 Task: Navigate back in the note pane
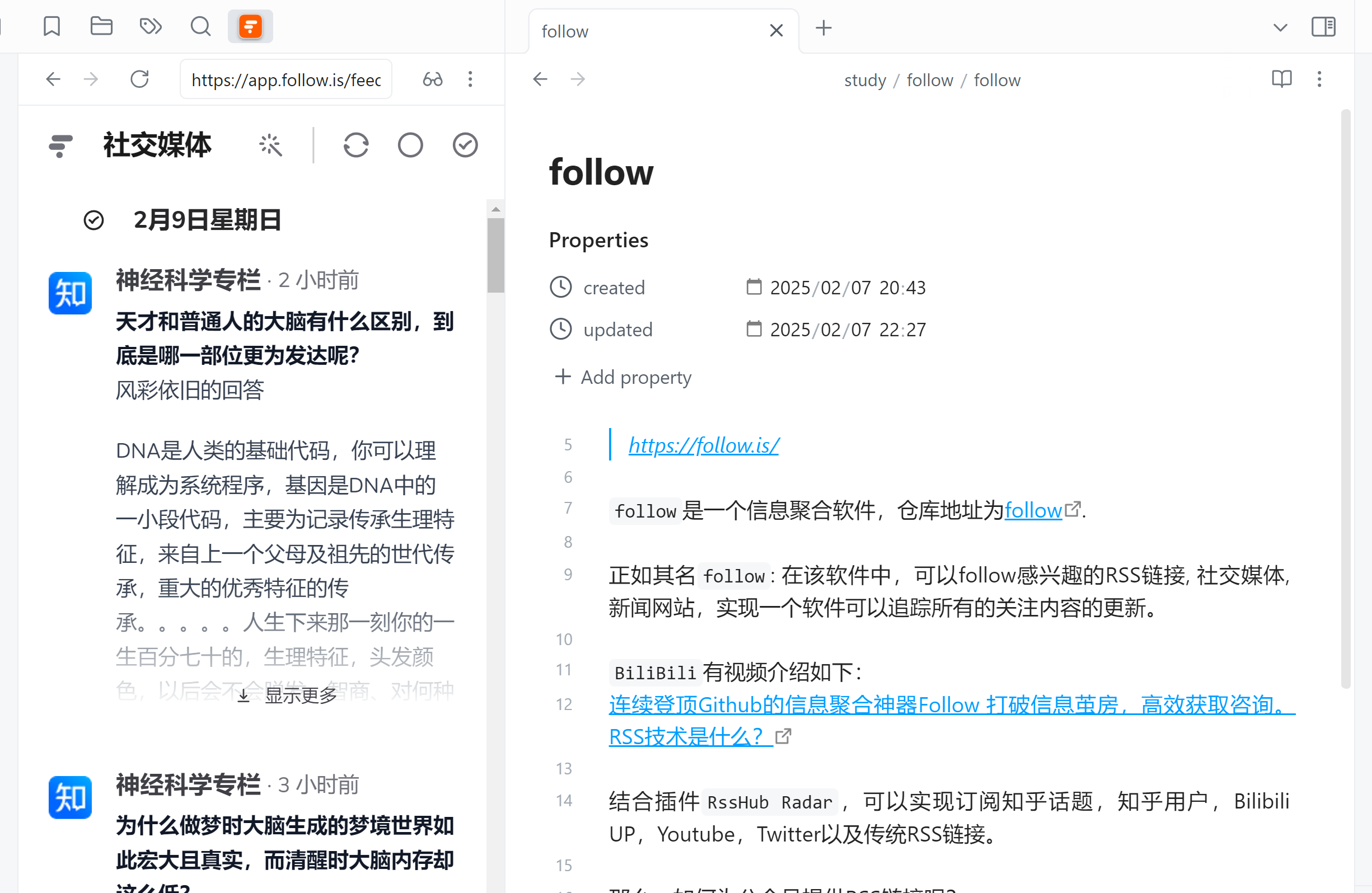coord(540,79)
